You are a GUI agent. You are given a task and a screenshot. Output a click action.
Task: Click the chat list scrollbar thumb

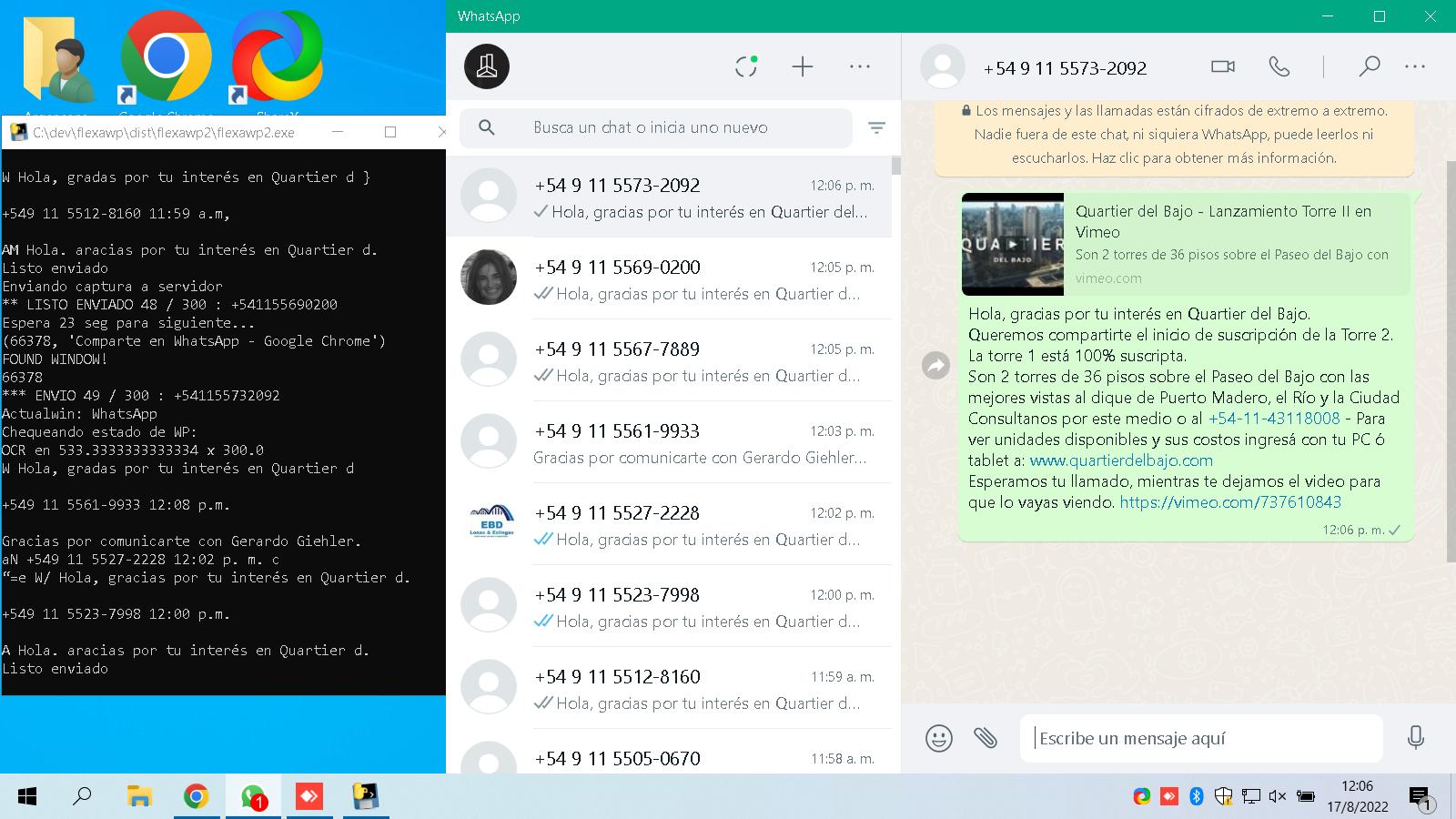coord(896,166)
